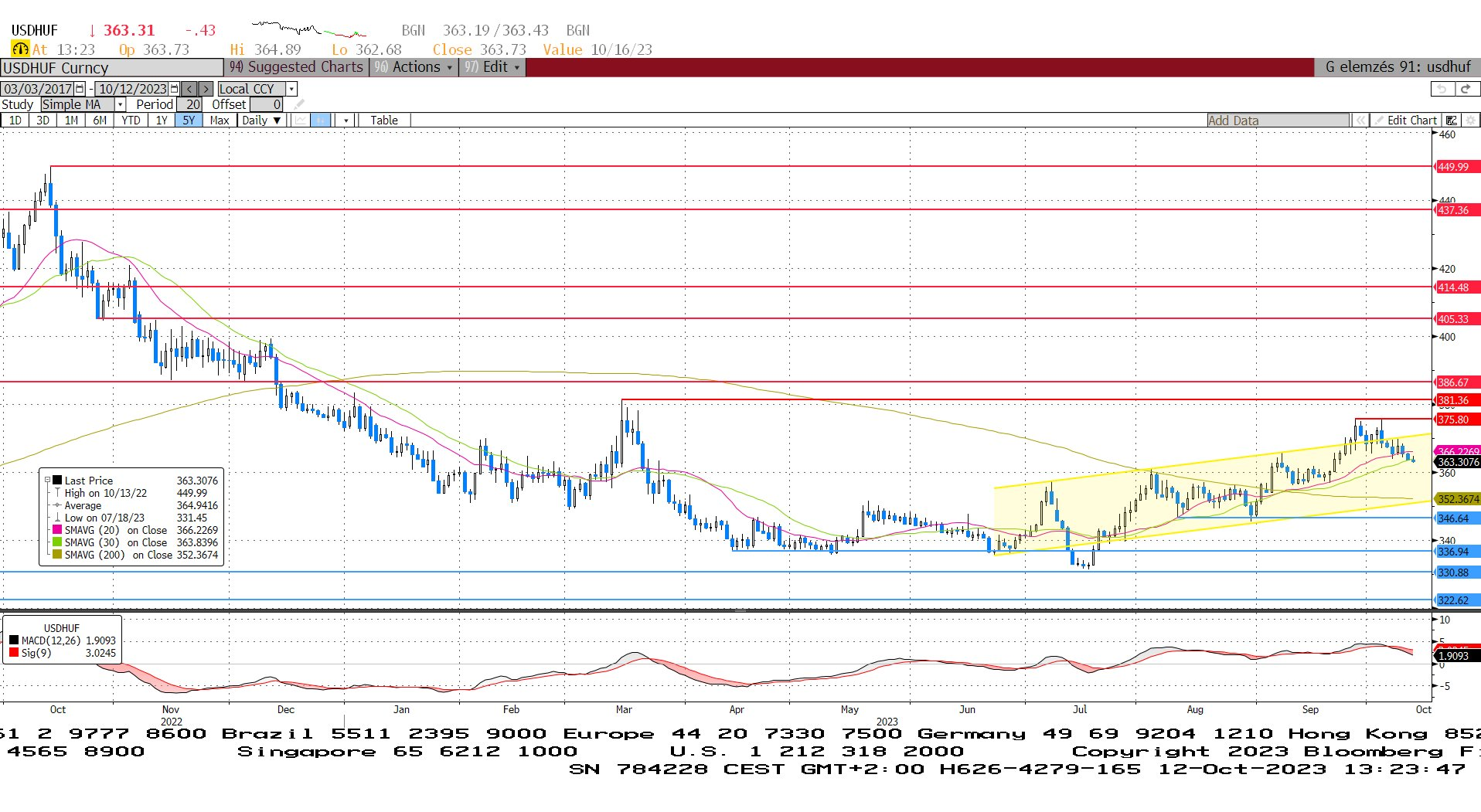Undo the last chart change
The image size is (1481, 812).
coord(1442,89)
